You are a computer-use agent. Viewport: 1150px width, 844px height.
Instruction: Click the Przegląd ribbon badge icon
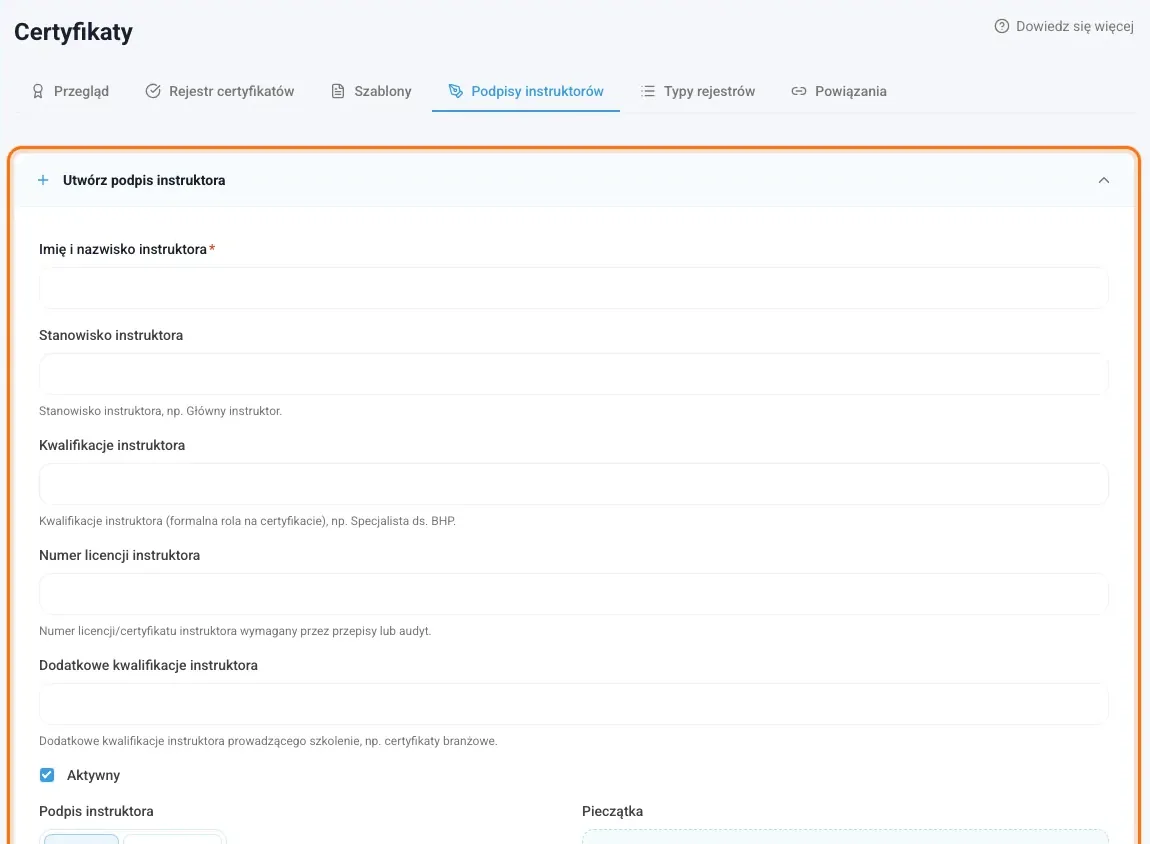tap(37, 91)
